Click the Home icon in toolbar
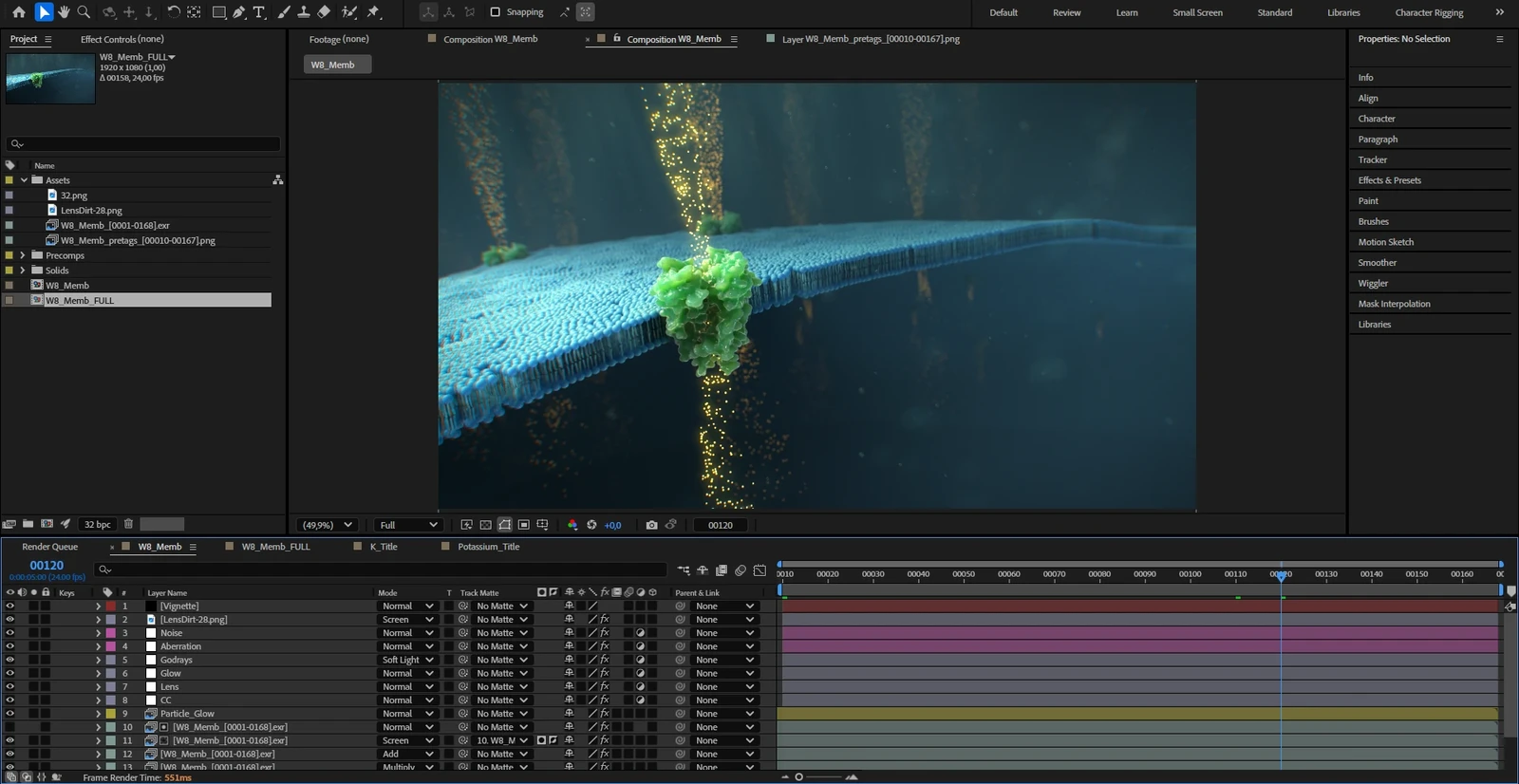 pos(19,12)
